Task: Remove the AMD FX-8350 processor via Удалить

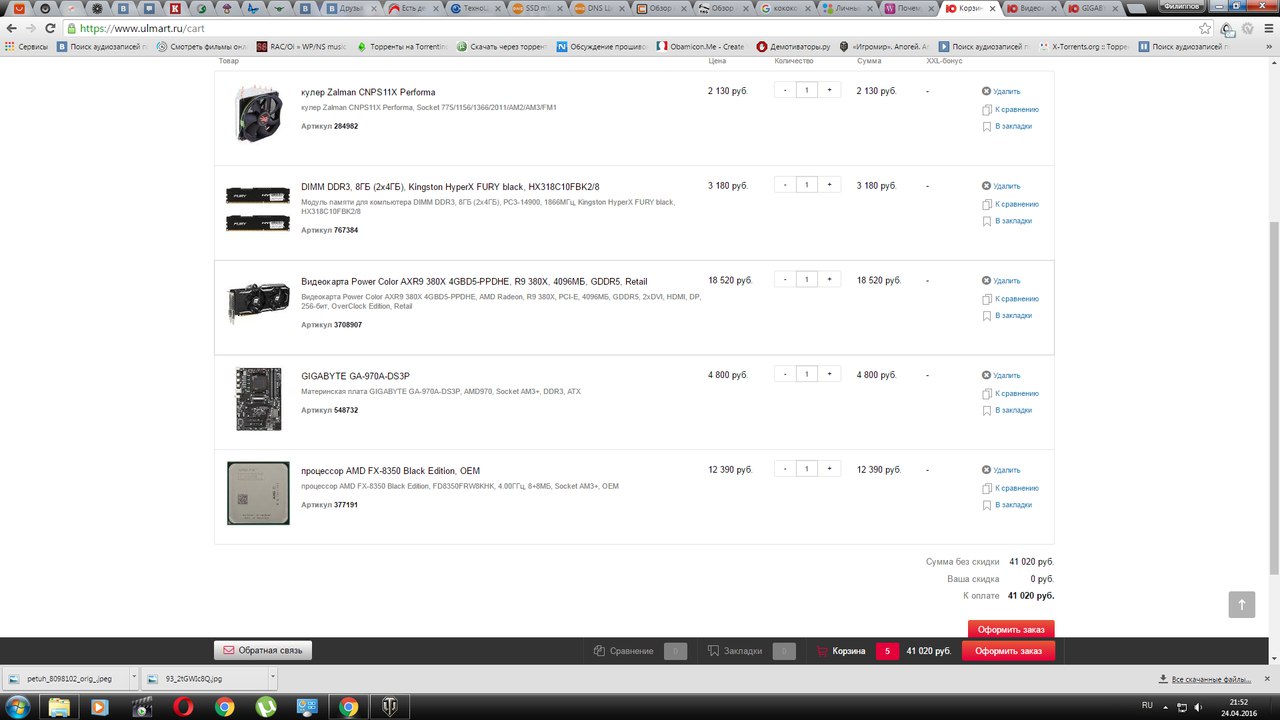Action: [1001, 470]
